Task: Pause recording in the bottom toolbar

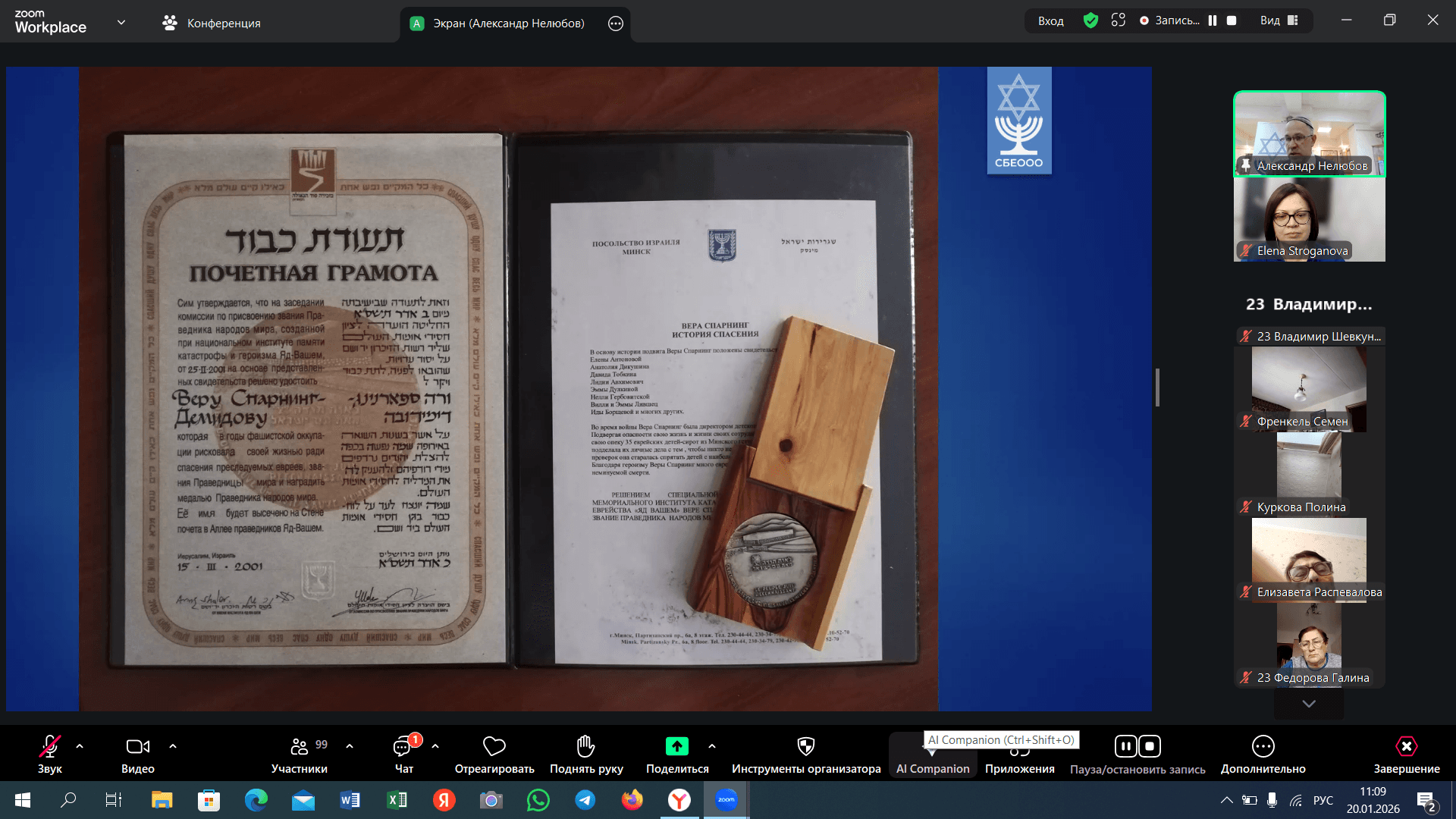Action: 1126,747
